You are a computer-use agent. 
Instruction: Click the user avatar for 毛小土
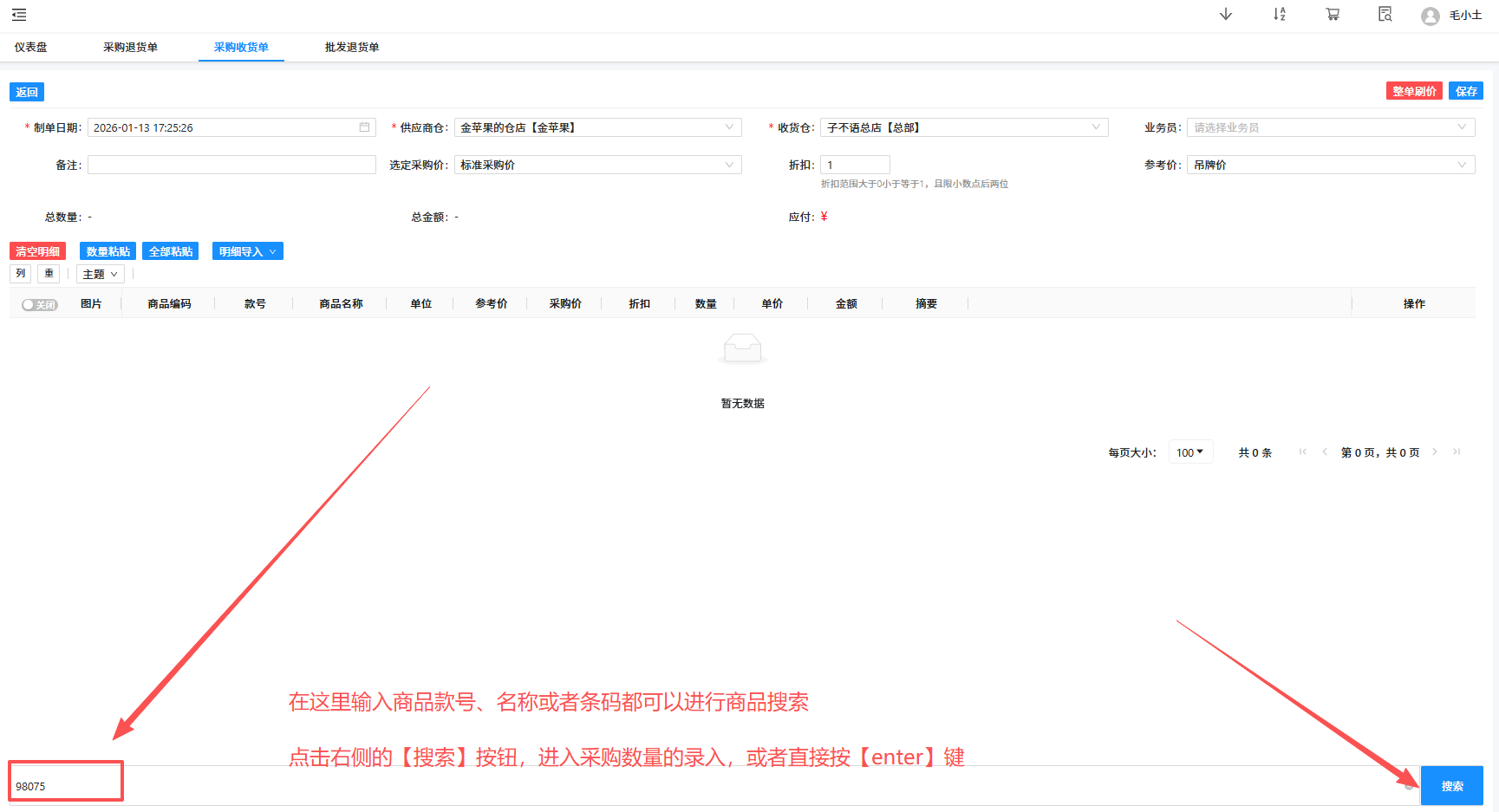click(x=1430, y=16)
